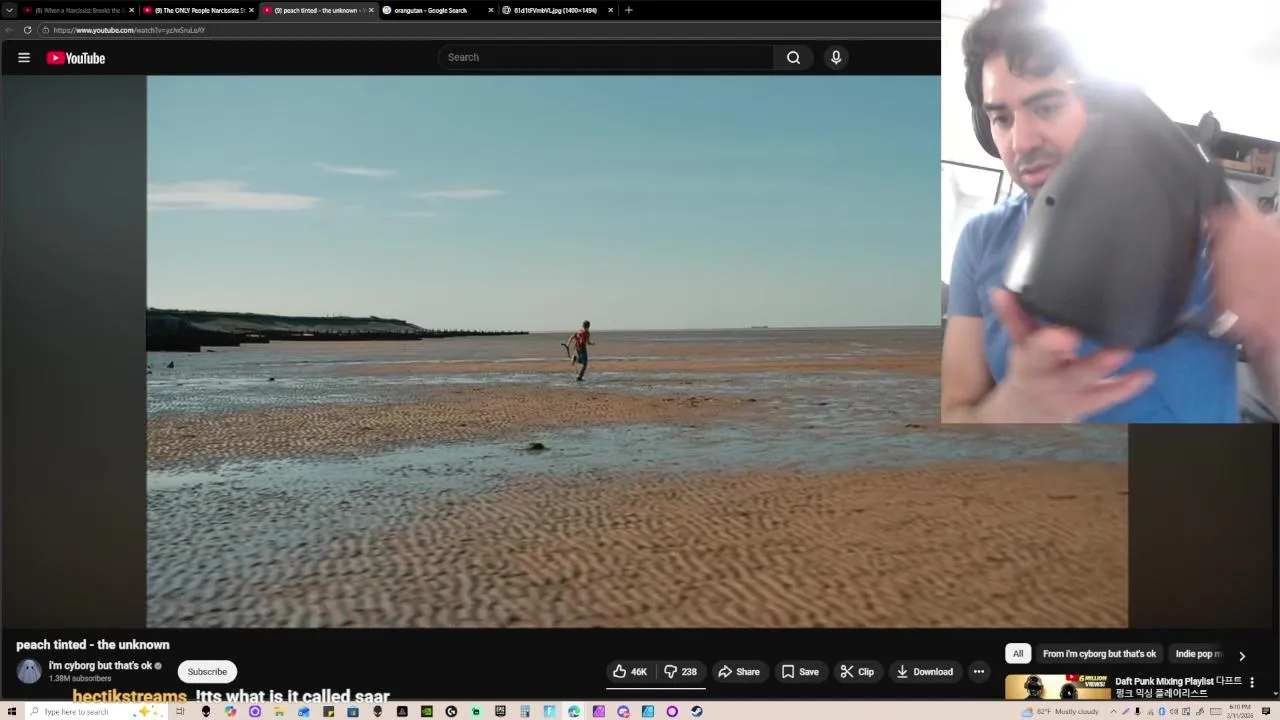
Task: Start voice search with microphone icon
Action: tap(836, 57)
